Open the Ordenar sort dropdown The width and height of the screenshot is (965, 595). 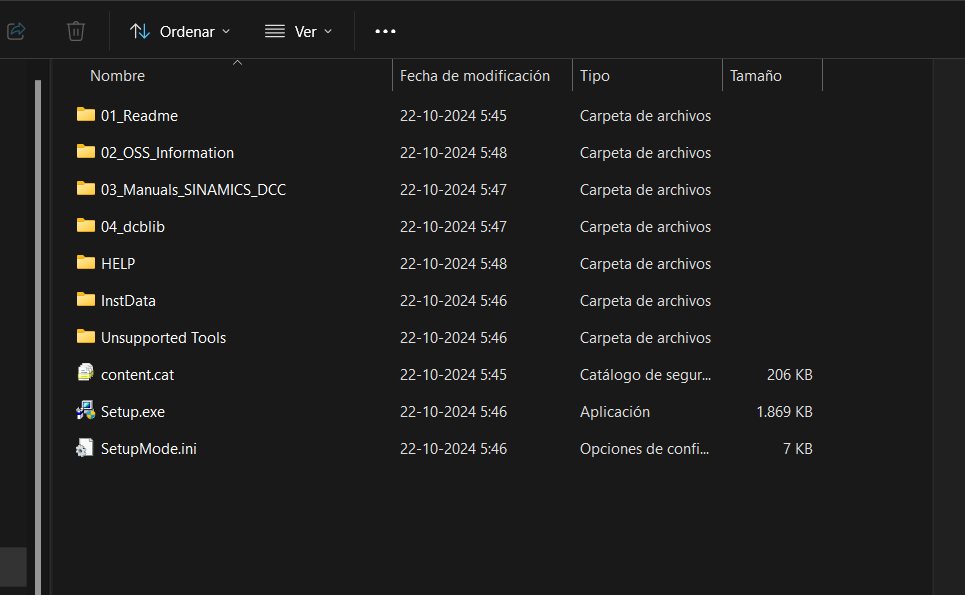coord(180,31)
